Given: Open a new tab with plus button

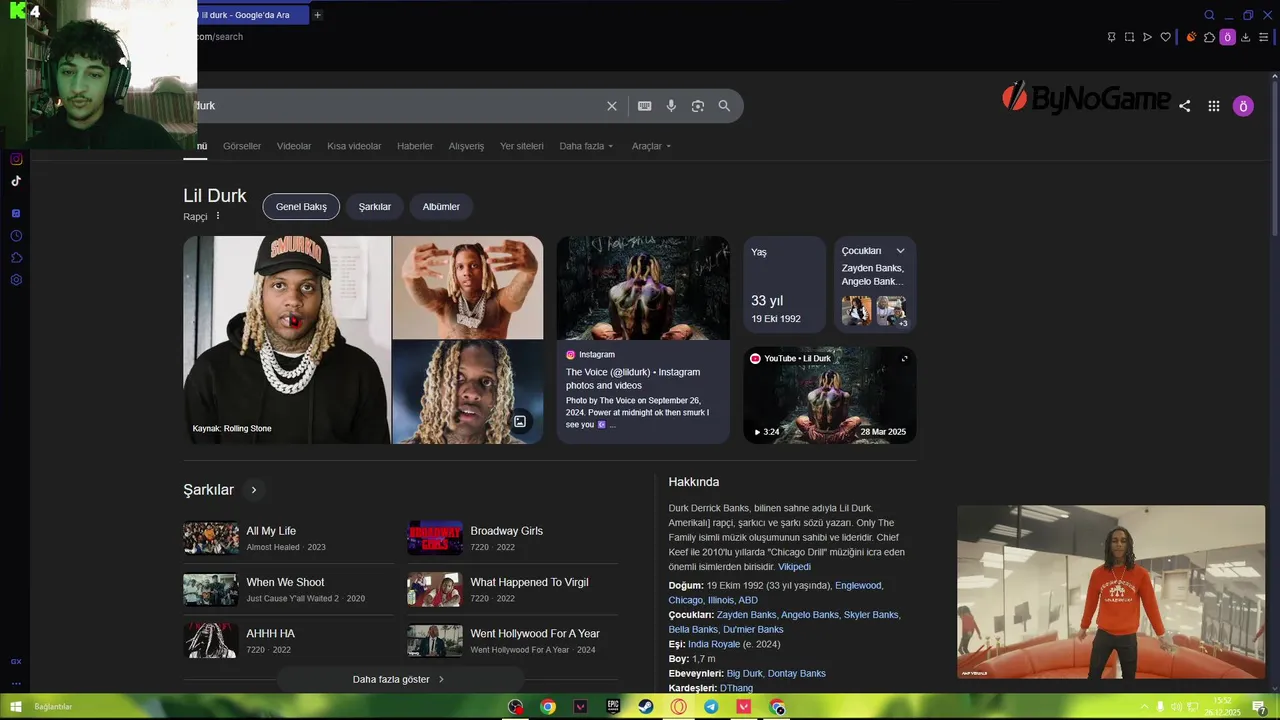Looking at the screenshot, I should 317,15.
